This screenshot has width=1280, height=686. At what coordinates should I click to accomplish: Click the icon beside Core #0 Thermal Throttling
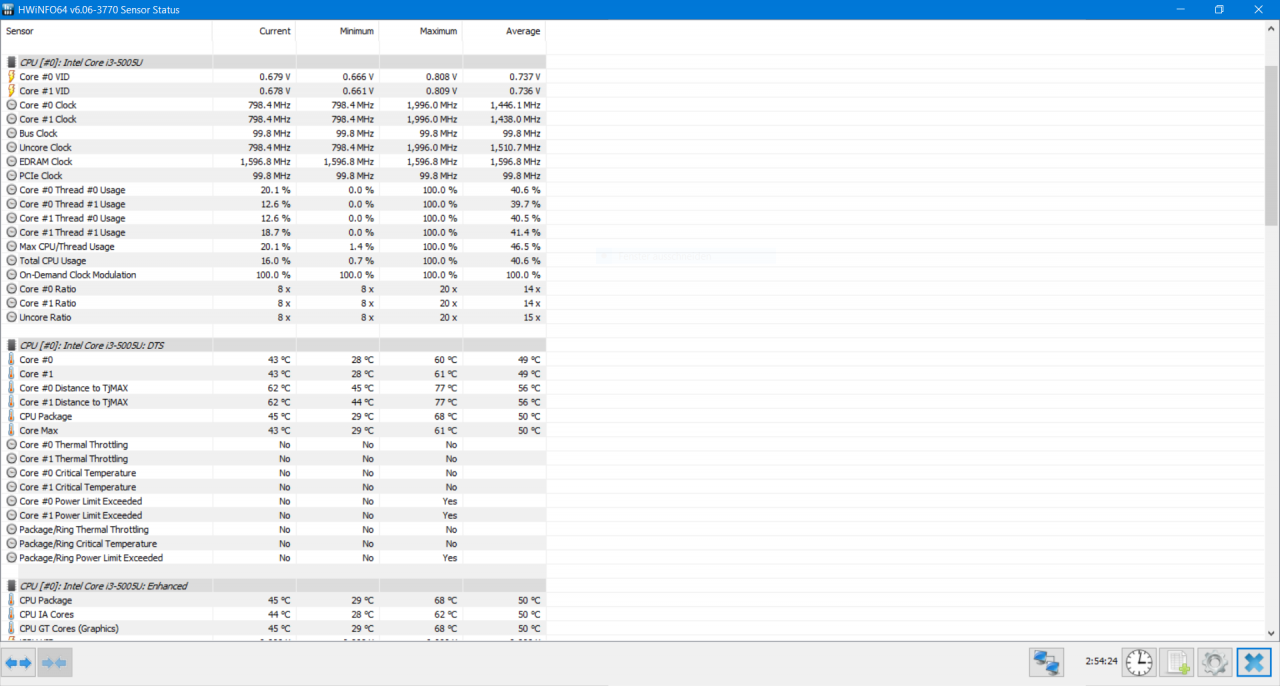(x=12, y=444)
